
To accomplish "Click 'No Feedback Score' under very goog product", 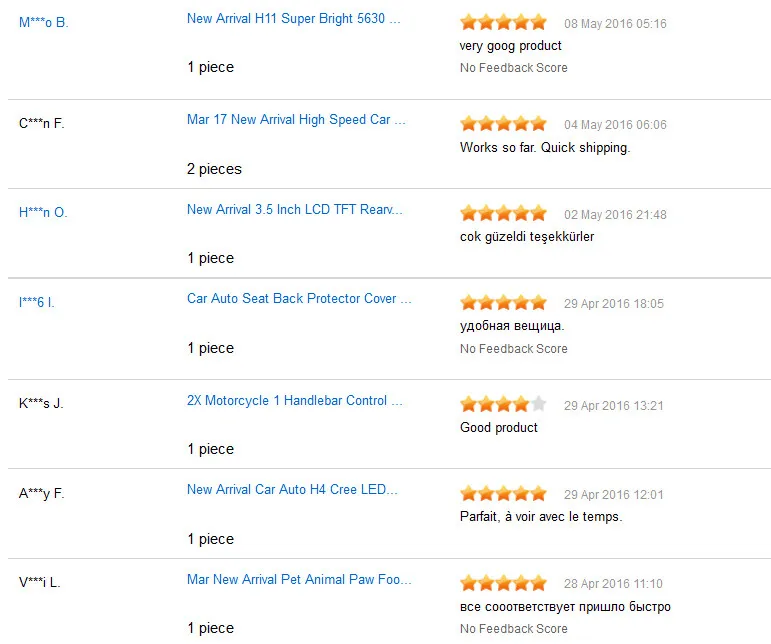I will click(513, 68).
